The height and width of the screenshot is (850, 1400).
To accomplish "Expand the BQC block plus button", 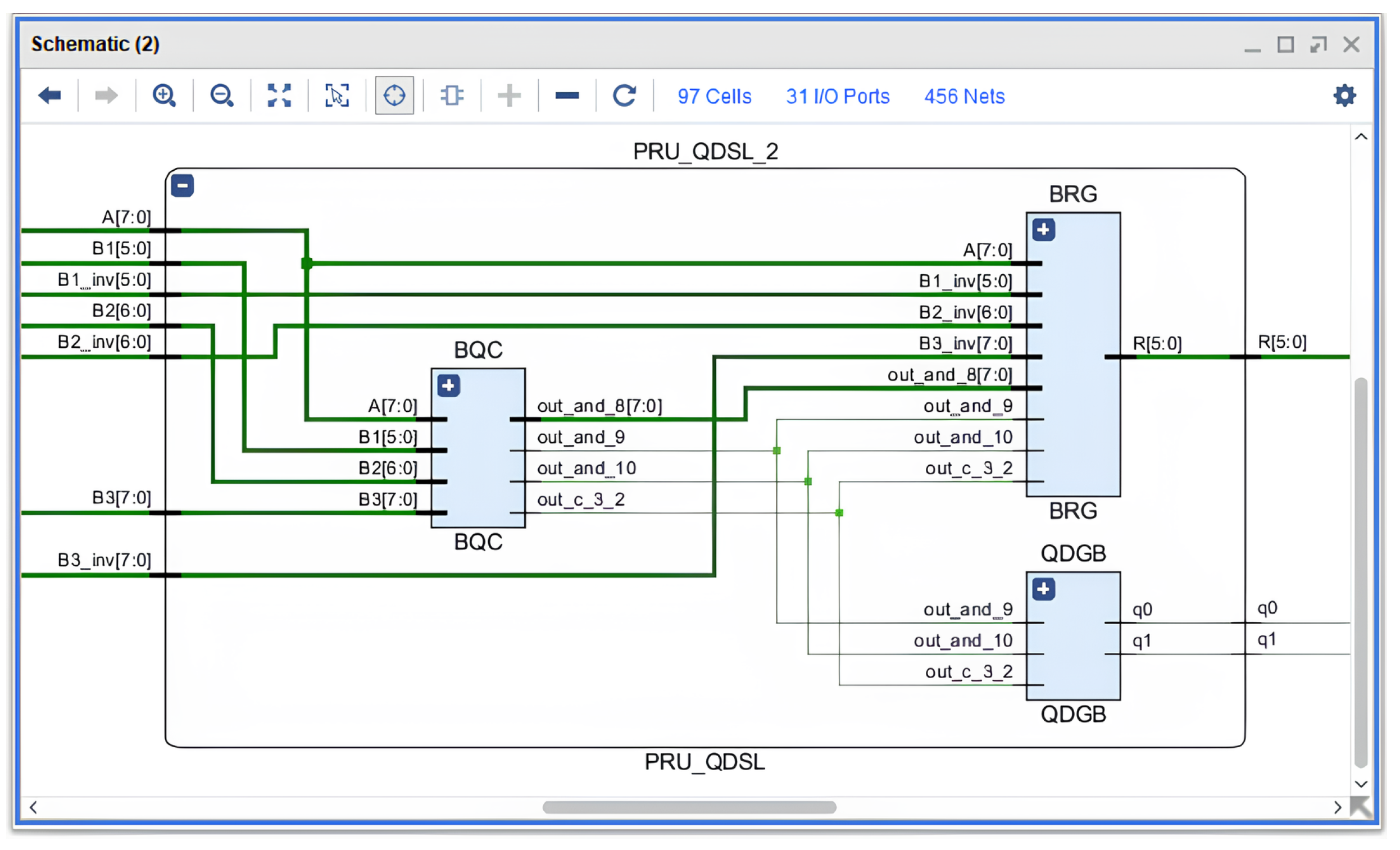I will pyautogui.click(x=448, y=386).
